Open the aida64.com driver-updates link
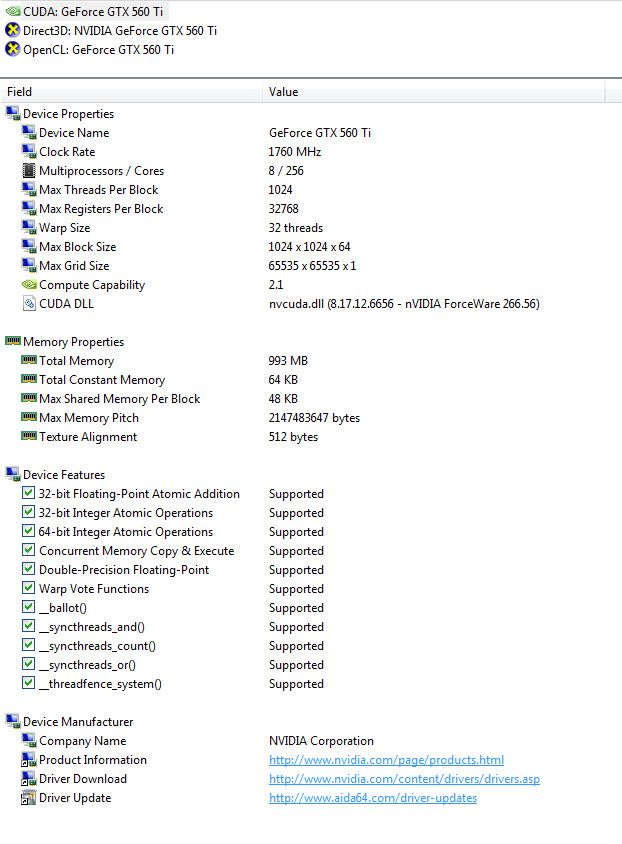622x844 pixels. 373,798
